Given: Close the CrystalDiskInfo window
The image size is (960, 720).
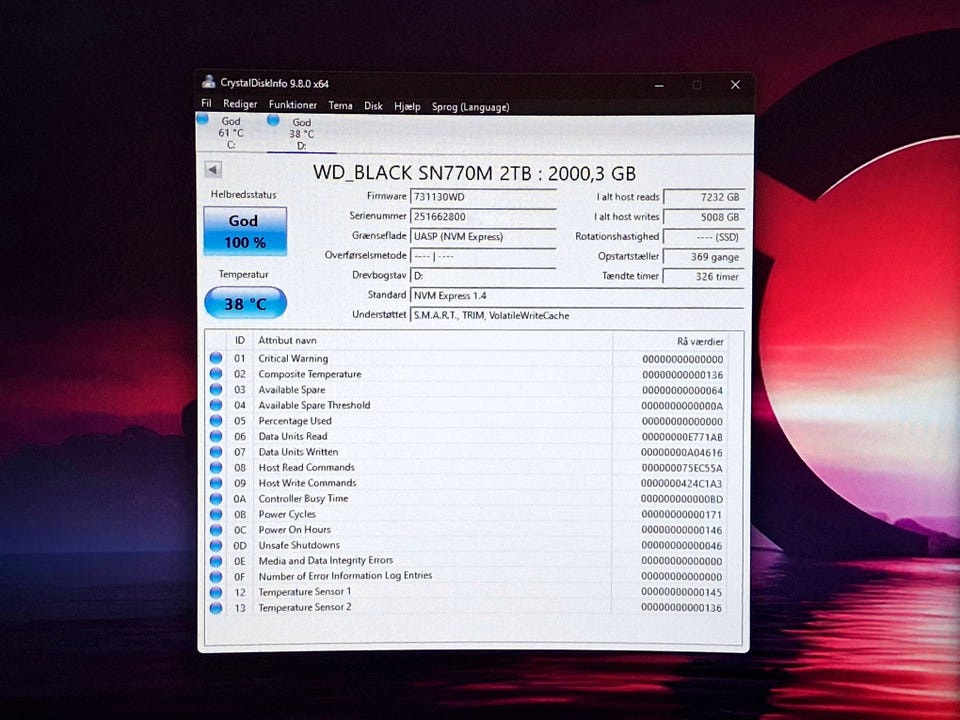Looking at the screenshot, I should click(735, 84).
